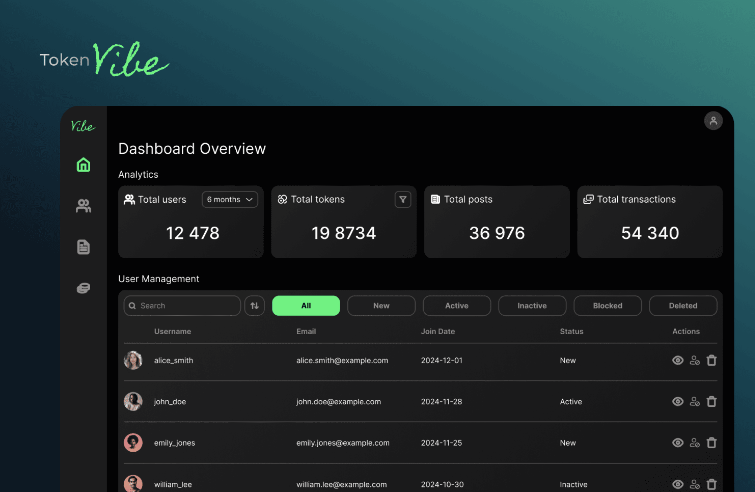
Task: Show only Deleted users
Action: click(683, 306)
